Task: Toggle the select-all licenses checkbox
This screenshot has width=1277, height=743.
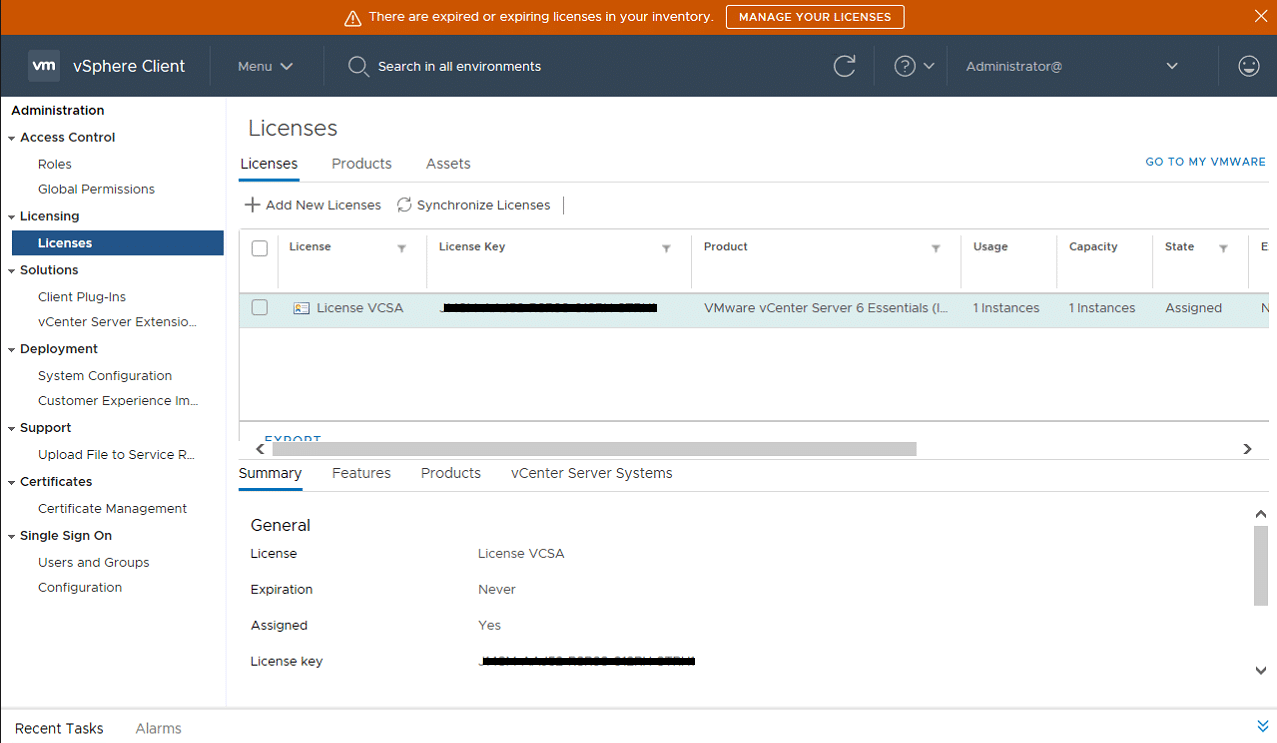Action: (x=260, y=248)
